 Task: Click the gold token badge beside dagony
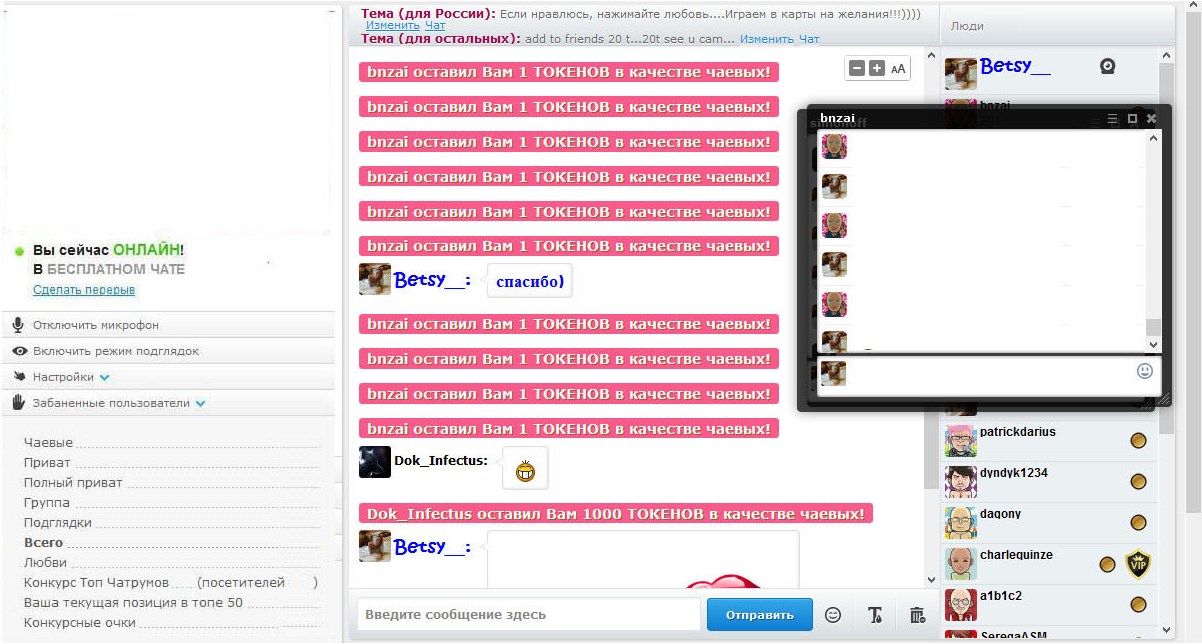pyautogui.click(x=1139, y=523)
